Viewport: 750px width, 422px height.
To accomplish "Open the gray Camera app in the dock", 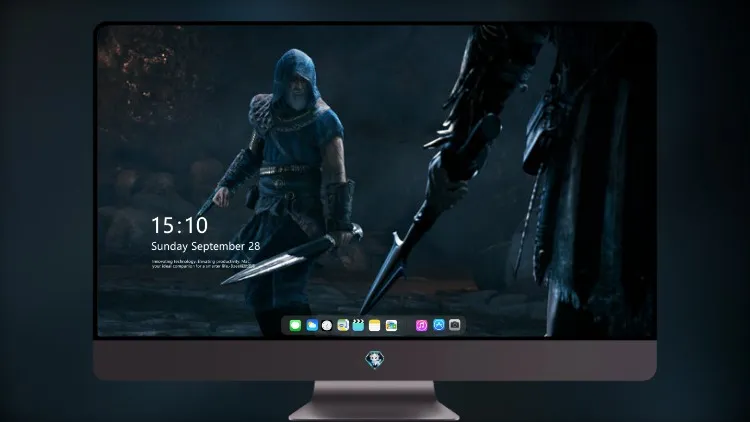I will (x=454, y=325).
